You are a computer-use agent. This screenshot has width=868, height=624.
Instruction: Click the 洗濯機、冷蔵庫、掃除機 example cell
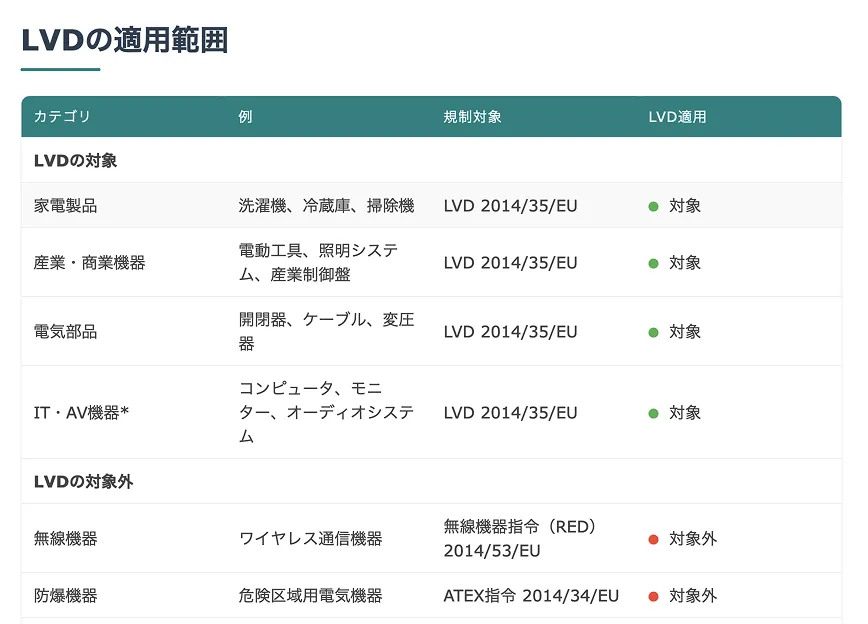(326, 206)
